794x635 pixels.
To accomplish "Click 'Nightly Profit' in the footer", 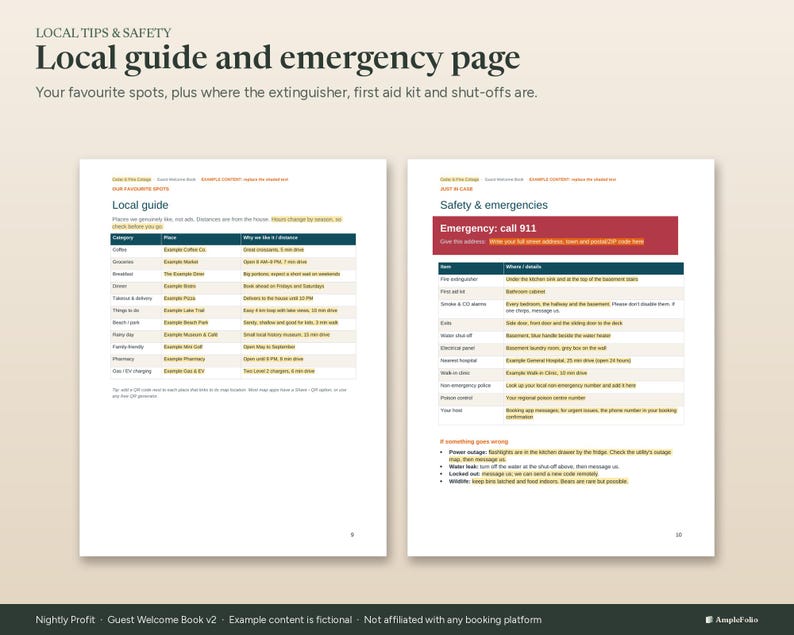I will [65, 620].
